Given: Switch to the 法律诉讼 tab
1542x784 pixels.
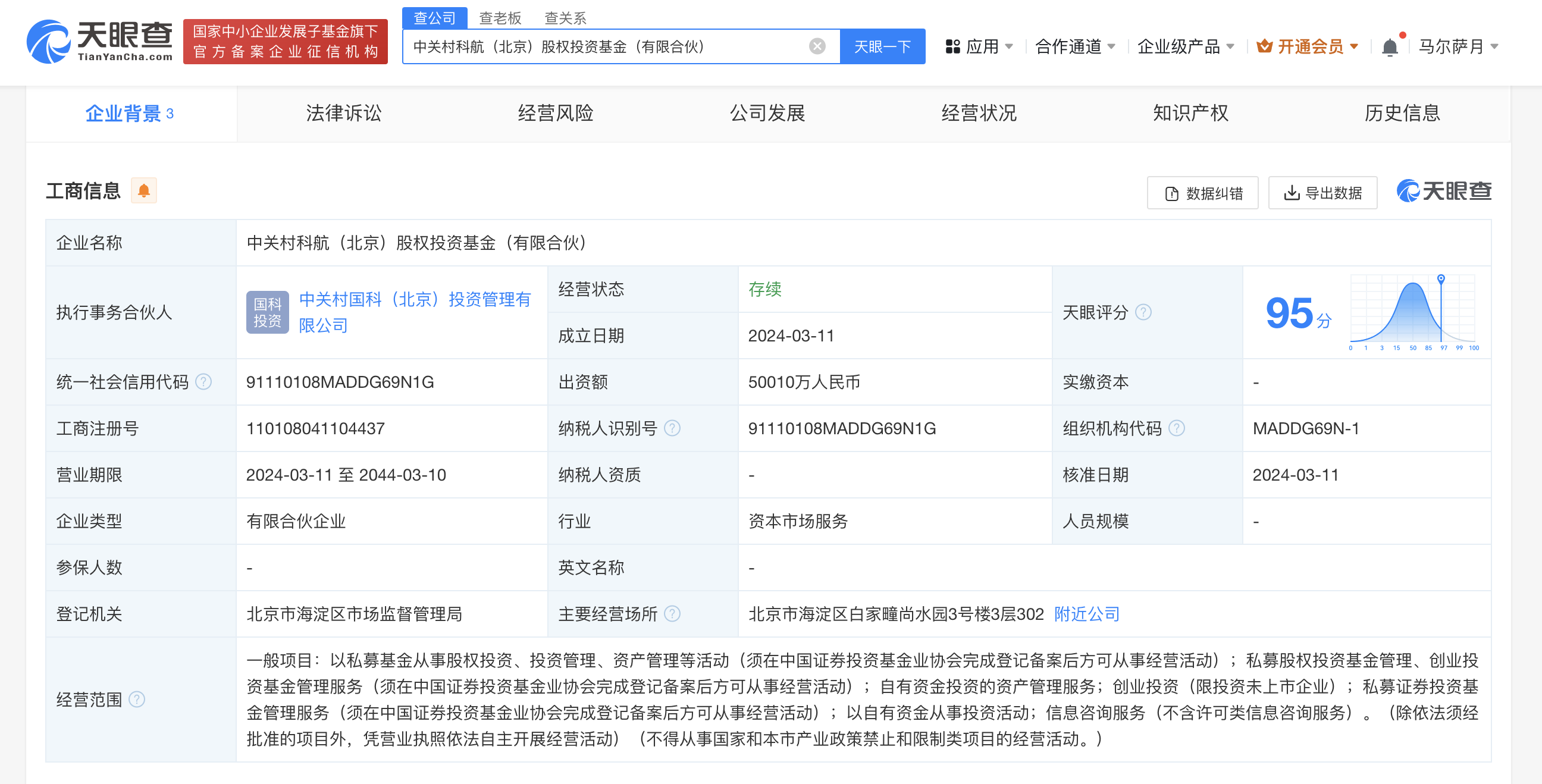Looking at the screenshot, I should tap(343, 113).
